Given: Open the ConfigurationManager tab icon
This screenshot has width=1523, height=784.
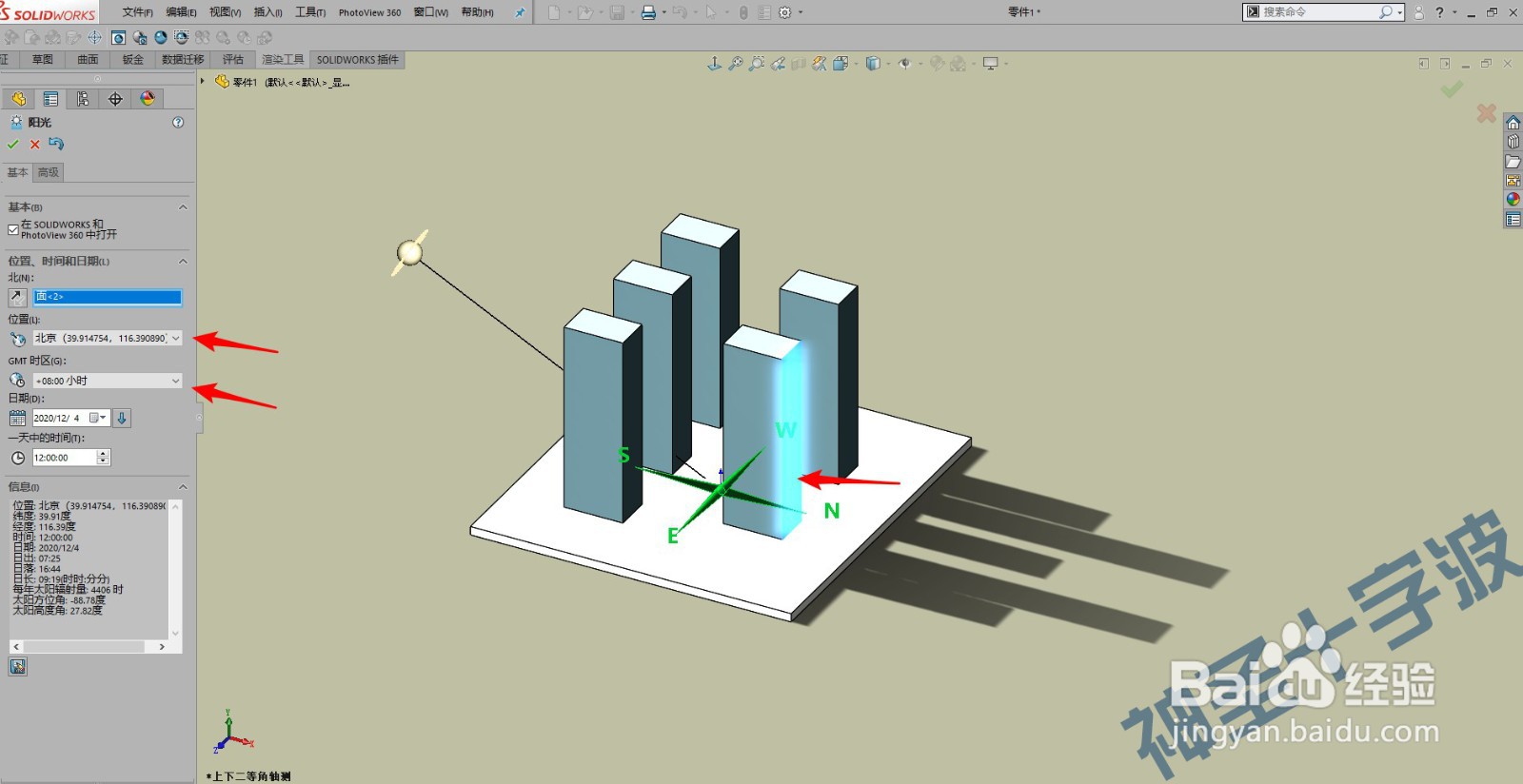Looking at the screenshot, I should [x=83, y=99].
